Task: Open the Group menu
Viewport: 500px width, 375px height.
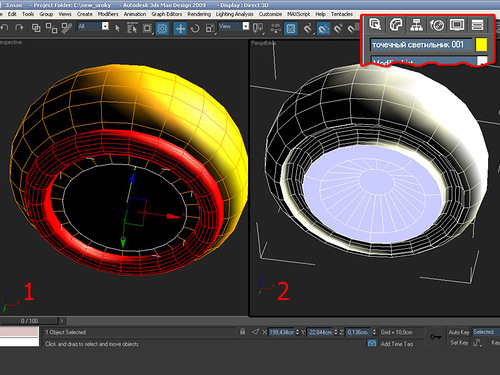Action: coord(46,14)
